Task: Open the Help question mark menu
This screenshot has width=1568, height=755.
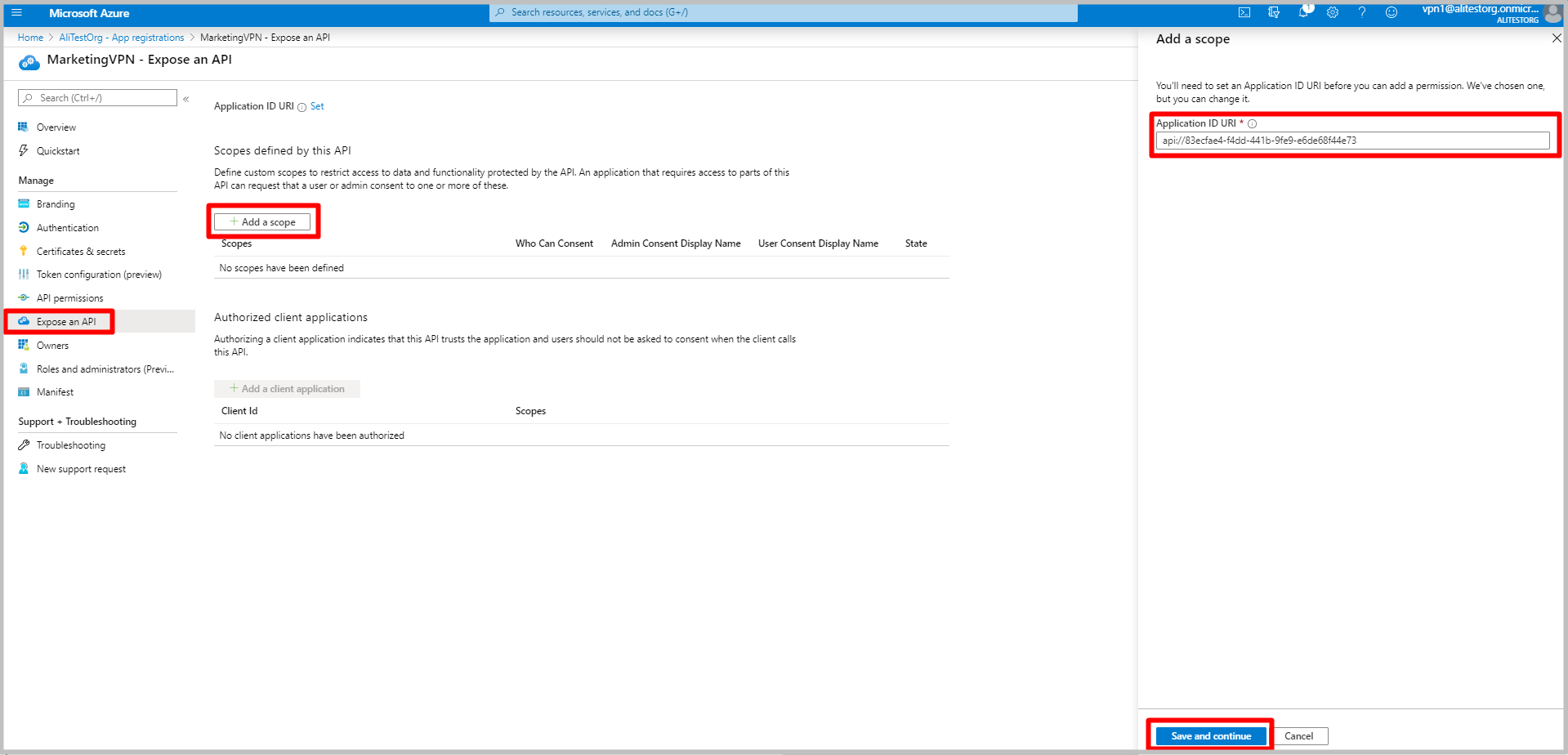Action: [x=1362, y=12]
